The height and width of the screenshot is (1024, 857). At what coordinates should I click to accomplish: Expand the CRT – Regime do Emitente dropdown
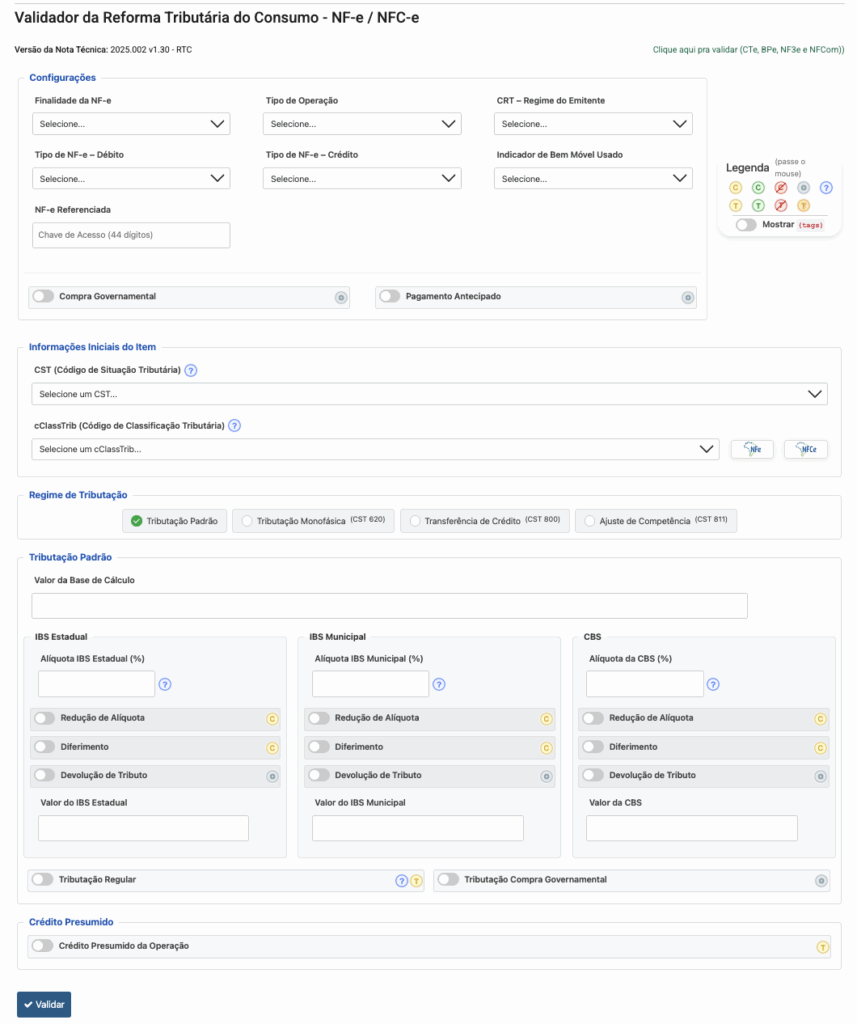click(593, 124)
